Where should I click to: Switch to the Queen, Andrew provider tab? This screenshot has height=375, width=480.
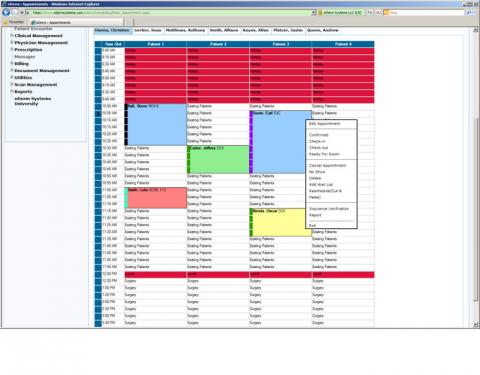point(322,30)
